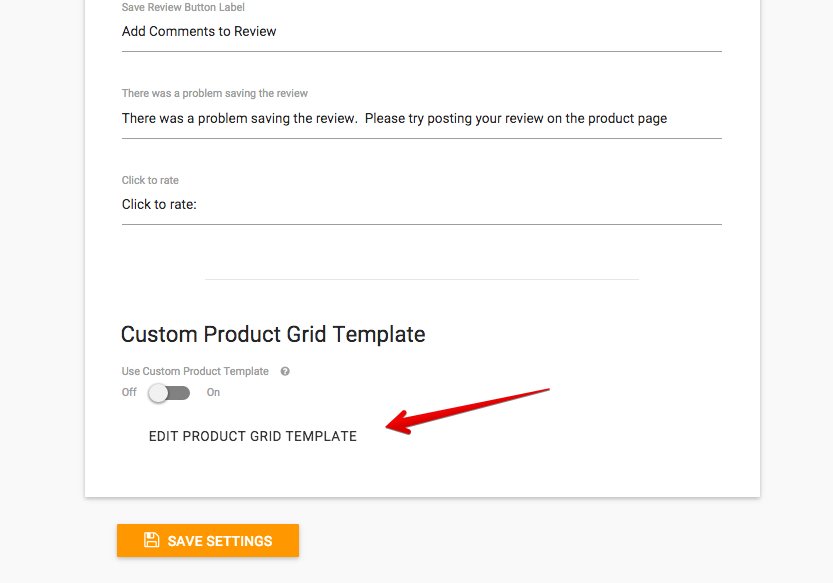Click the small gray "Click to rate" caption
Image resolution: width=833 pixels, height=583 pixels.
tap(150, 180)
